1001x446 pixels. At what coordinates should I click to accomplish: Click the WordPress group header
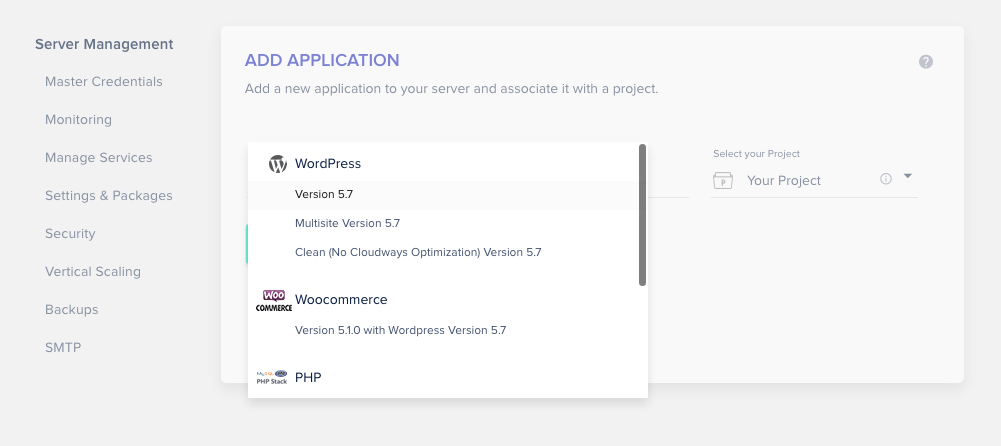[327, 164]
